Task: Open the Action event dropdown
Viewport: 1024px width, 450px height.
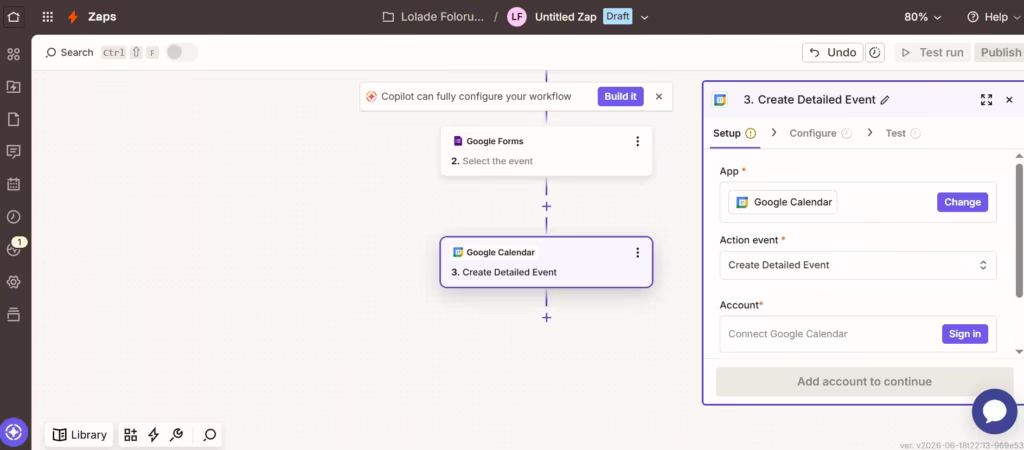Action: (857, 265)
